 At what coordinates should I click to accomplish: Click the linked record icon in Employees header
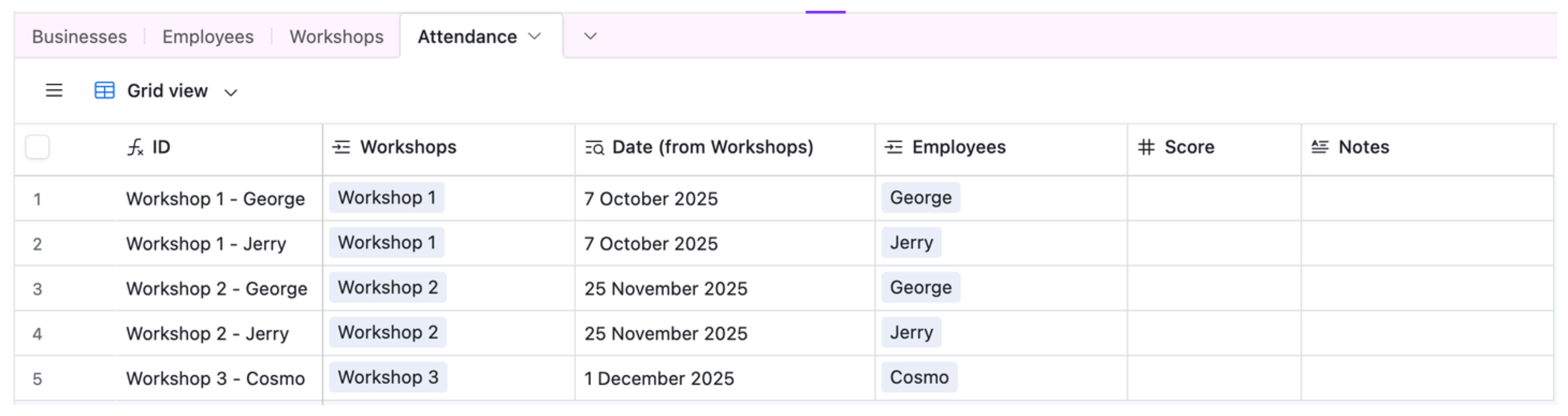893,147
